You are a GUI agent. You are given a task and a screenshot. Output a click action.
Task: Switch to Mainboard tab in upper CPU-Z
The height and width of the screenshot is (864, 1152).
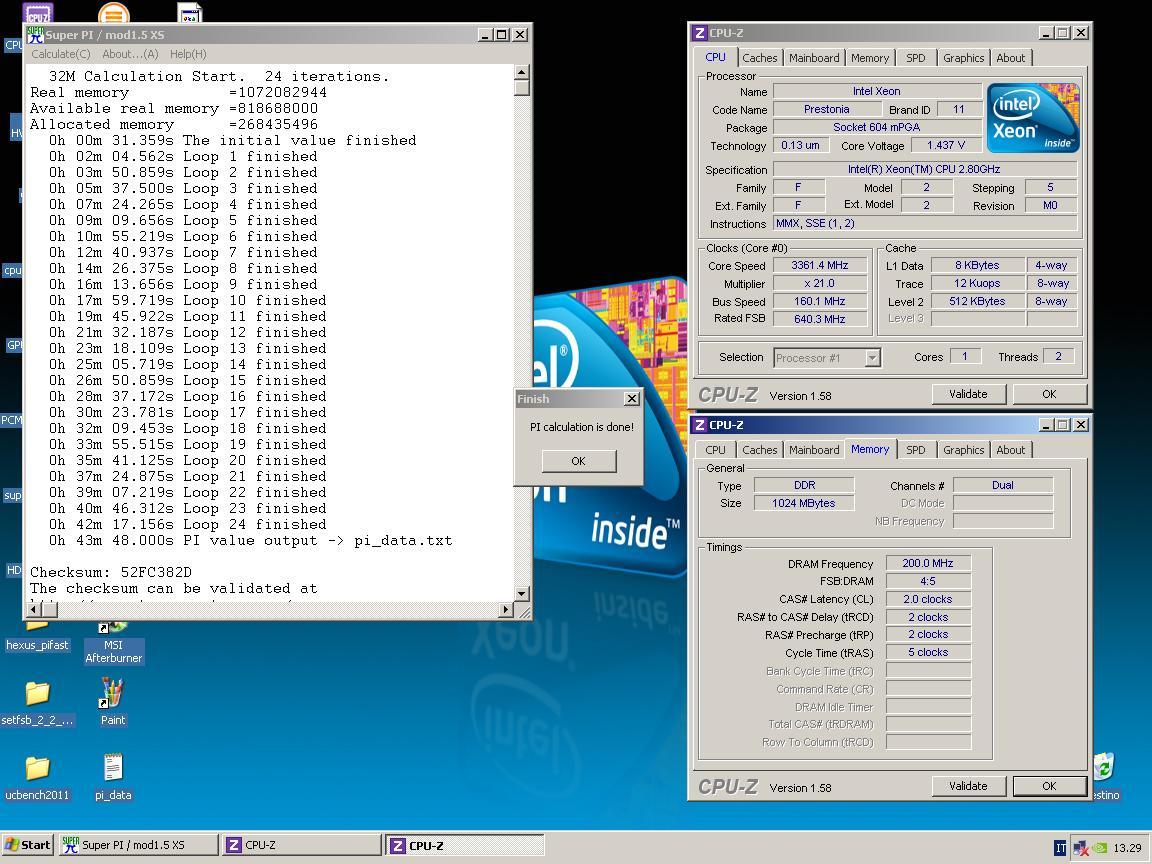pyautogui.click(x=814, y=58)
